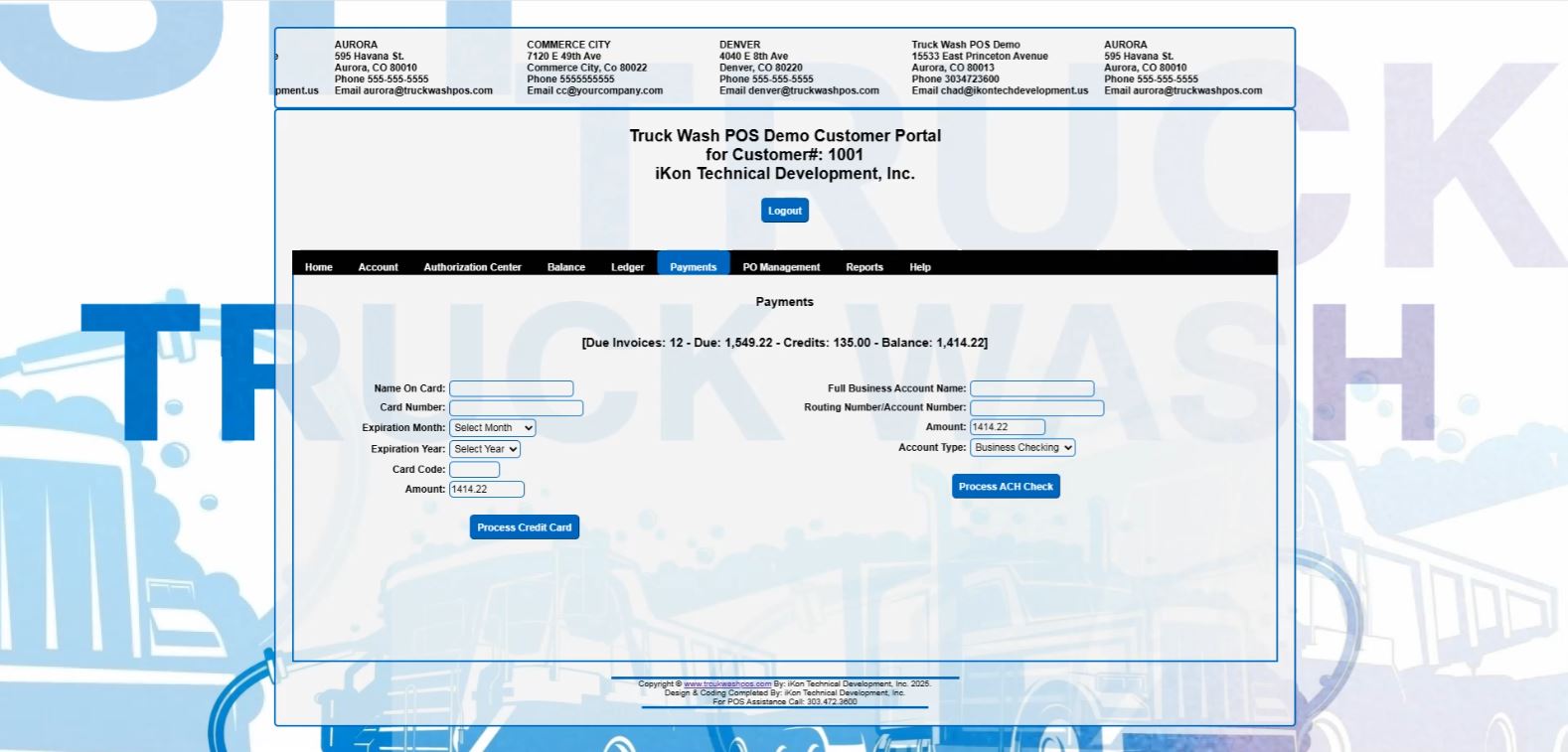Click the Process Credit Card button
The image size is (1568, 752).
525,527
